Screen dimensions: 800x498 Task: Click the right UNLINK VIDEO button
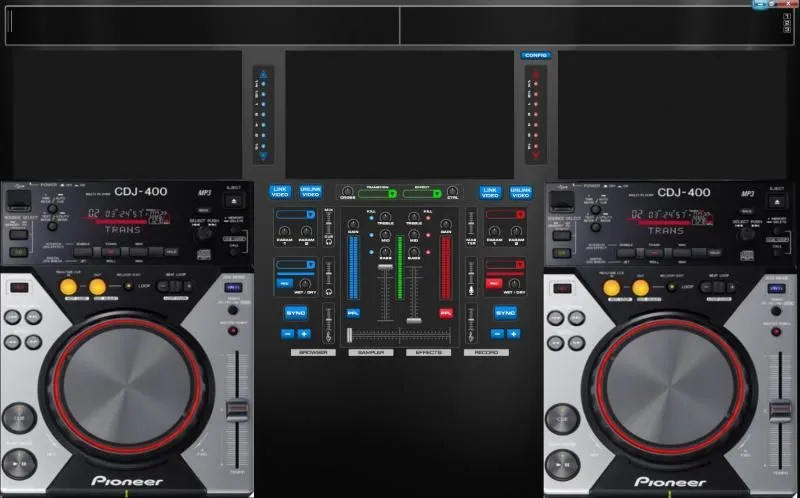click(x=520, y=192)
